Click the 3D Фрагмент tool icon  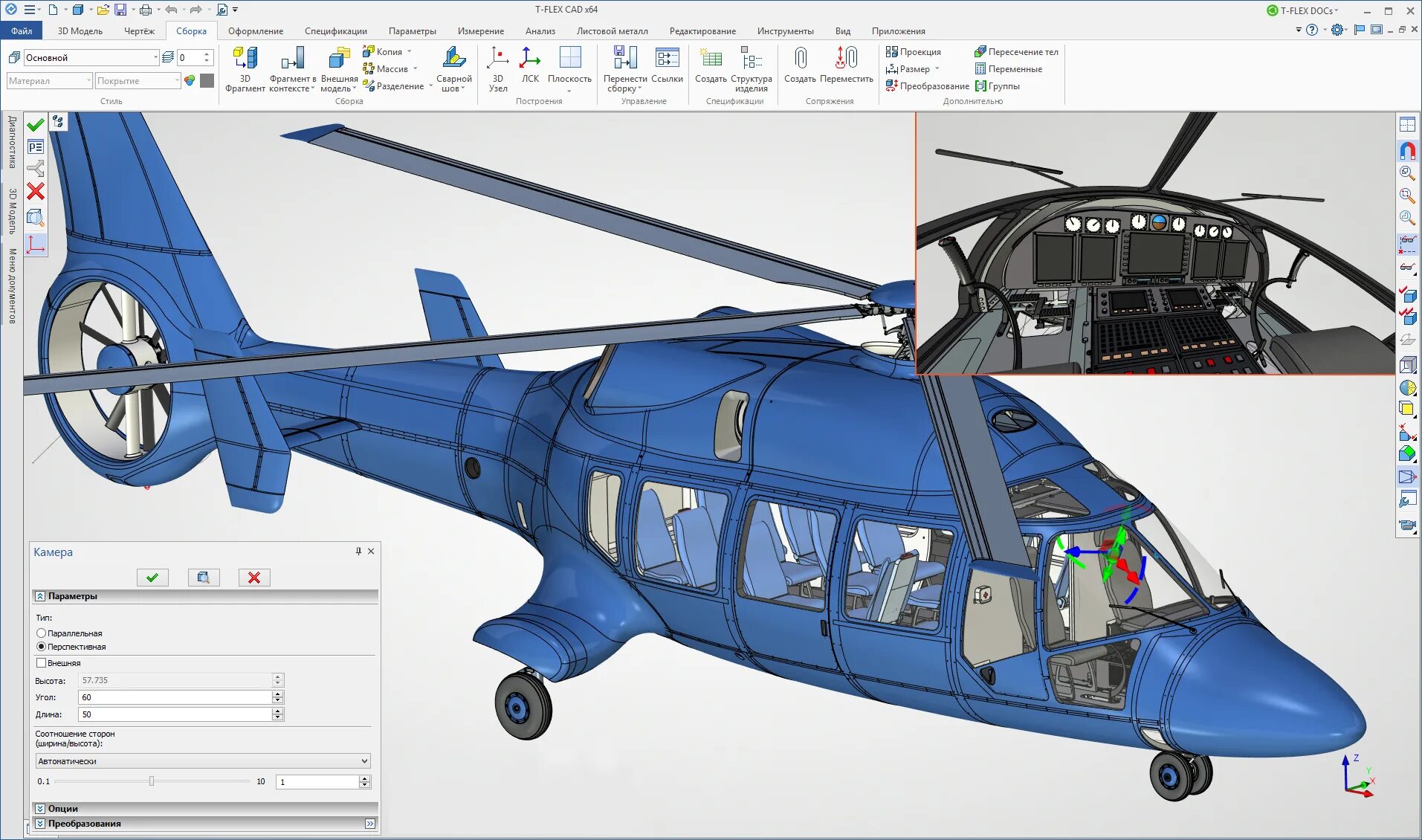click(245, 59)
